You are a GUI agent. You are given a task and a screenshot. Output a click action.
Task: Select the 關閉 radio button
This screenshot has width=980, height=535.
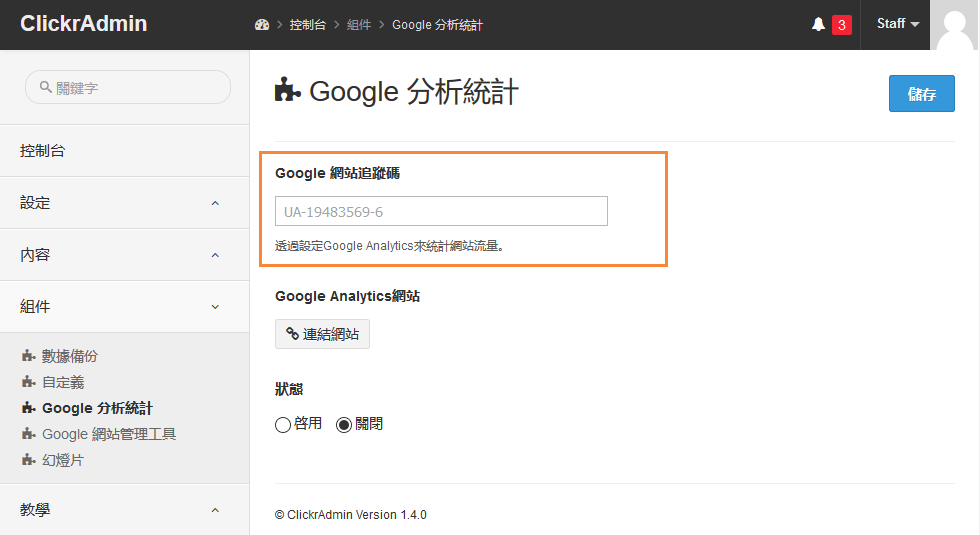(344, 425)
